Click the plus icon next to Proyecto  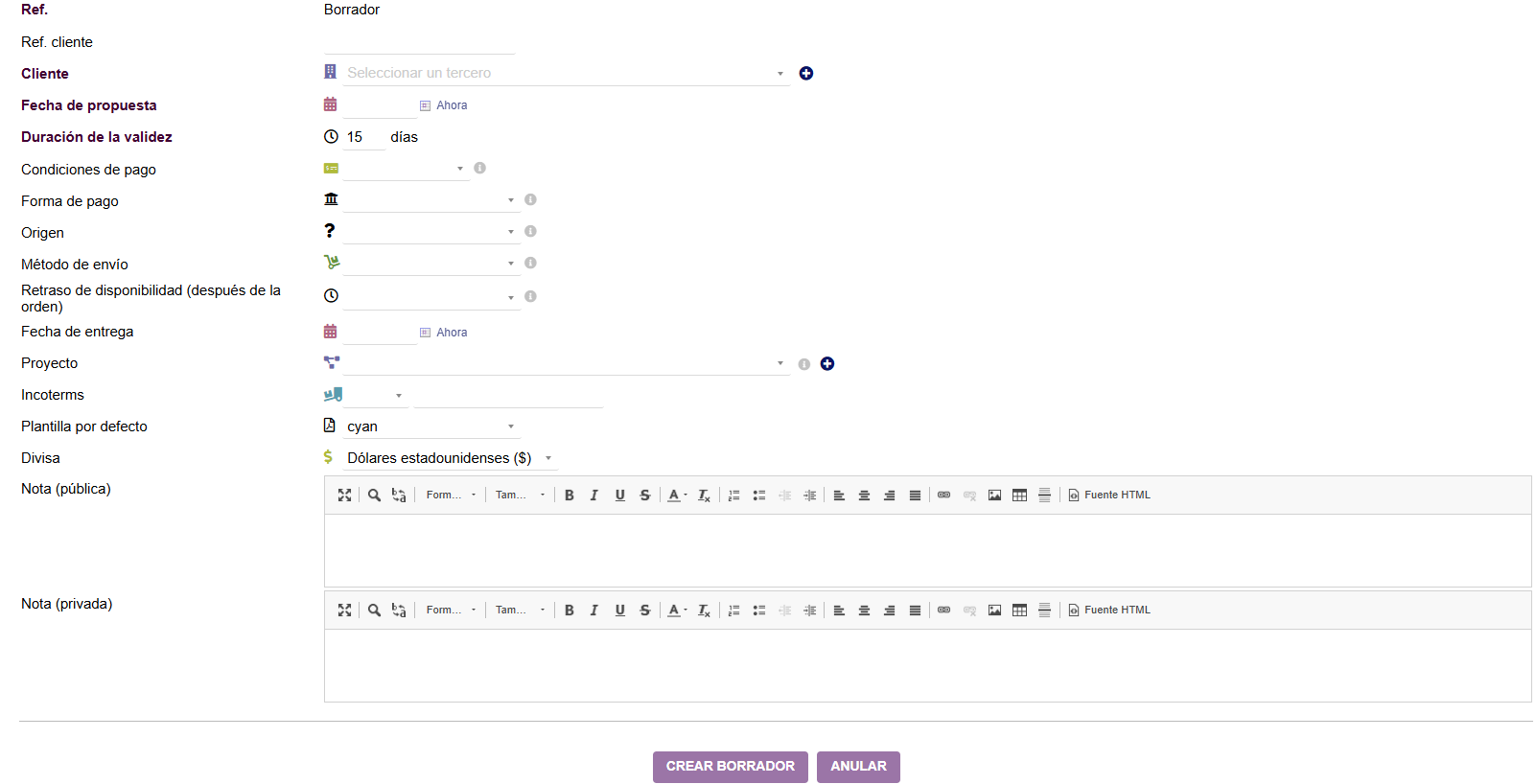point(827,364)
